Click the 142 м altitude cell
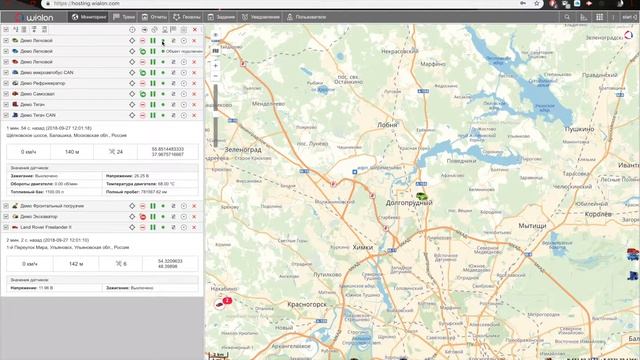This screenshot has width=640, height=360. (x=76, y=264)
